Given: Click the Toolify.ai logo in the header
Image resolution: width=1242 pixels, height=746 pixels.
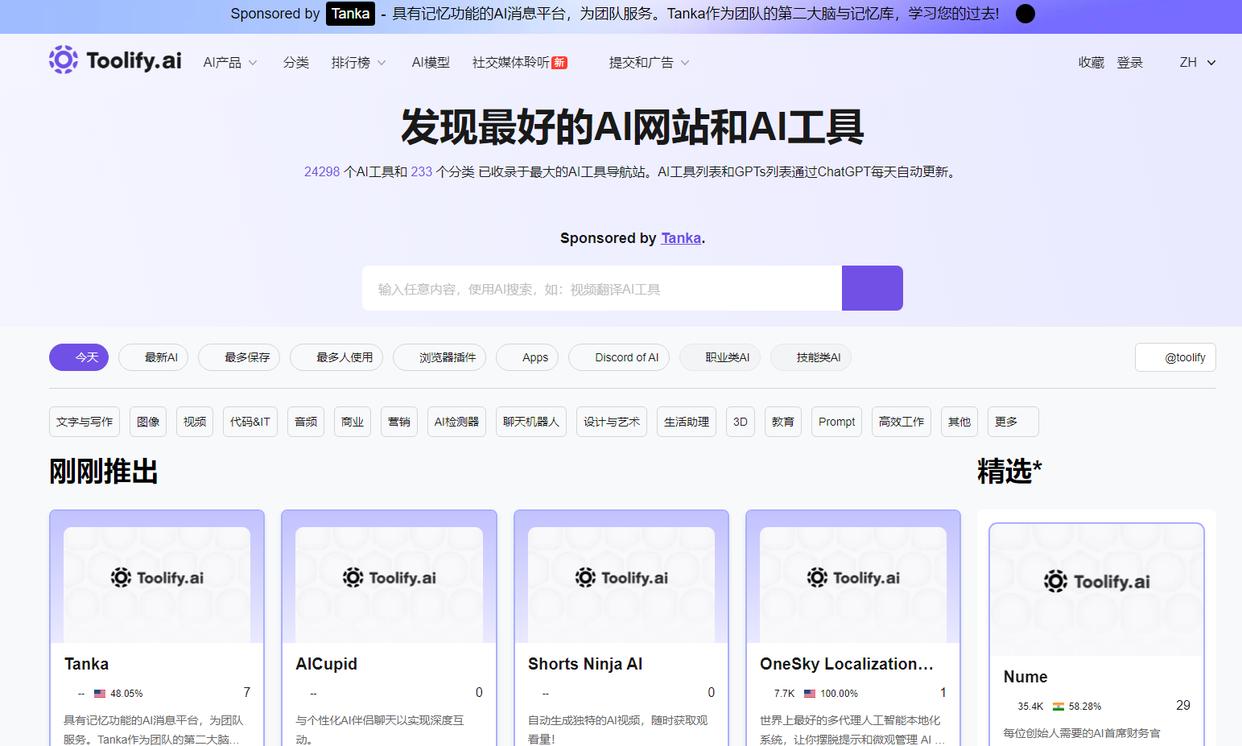Looking at the screenshot, I should pyautogui.click(x=115, y=60).
